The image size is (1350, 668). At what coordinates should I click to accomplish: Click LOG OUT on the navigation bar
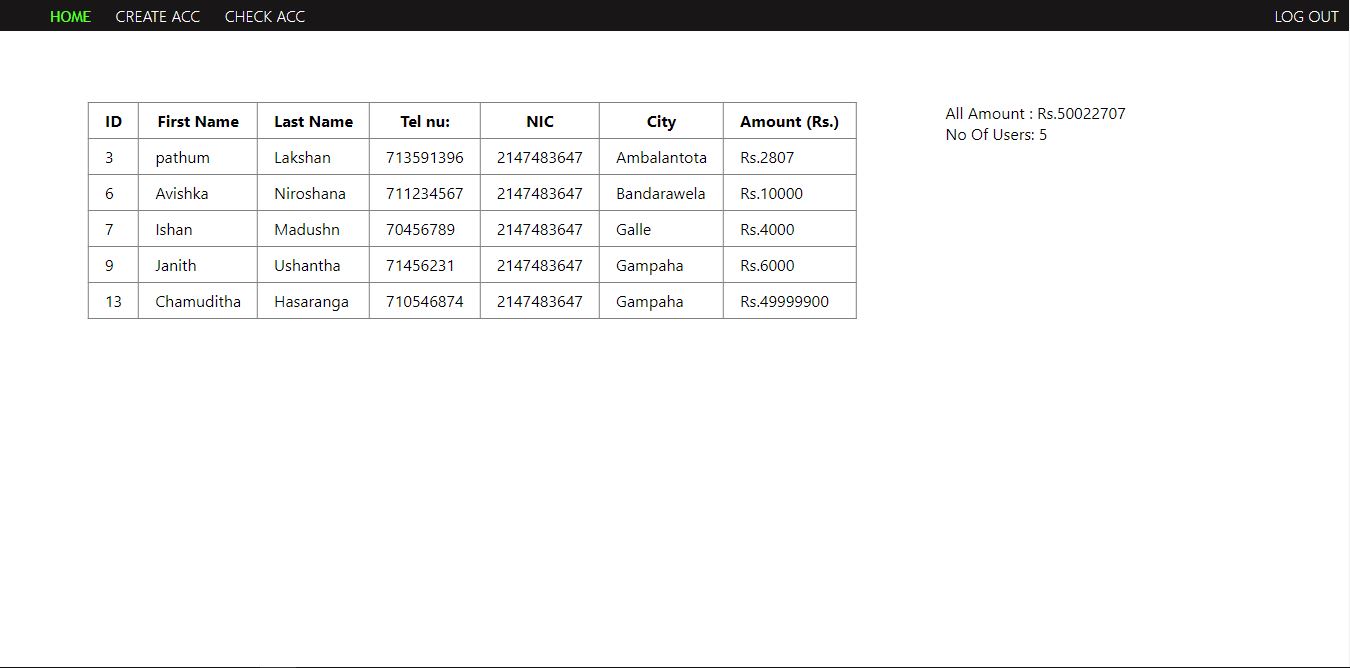pyautogui.click(x=1306, y=16)
